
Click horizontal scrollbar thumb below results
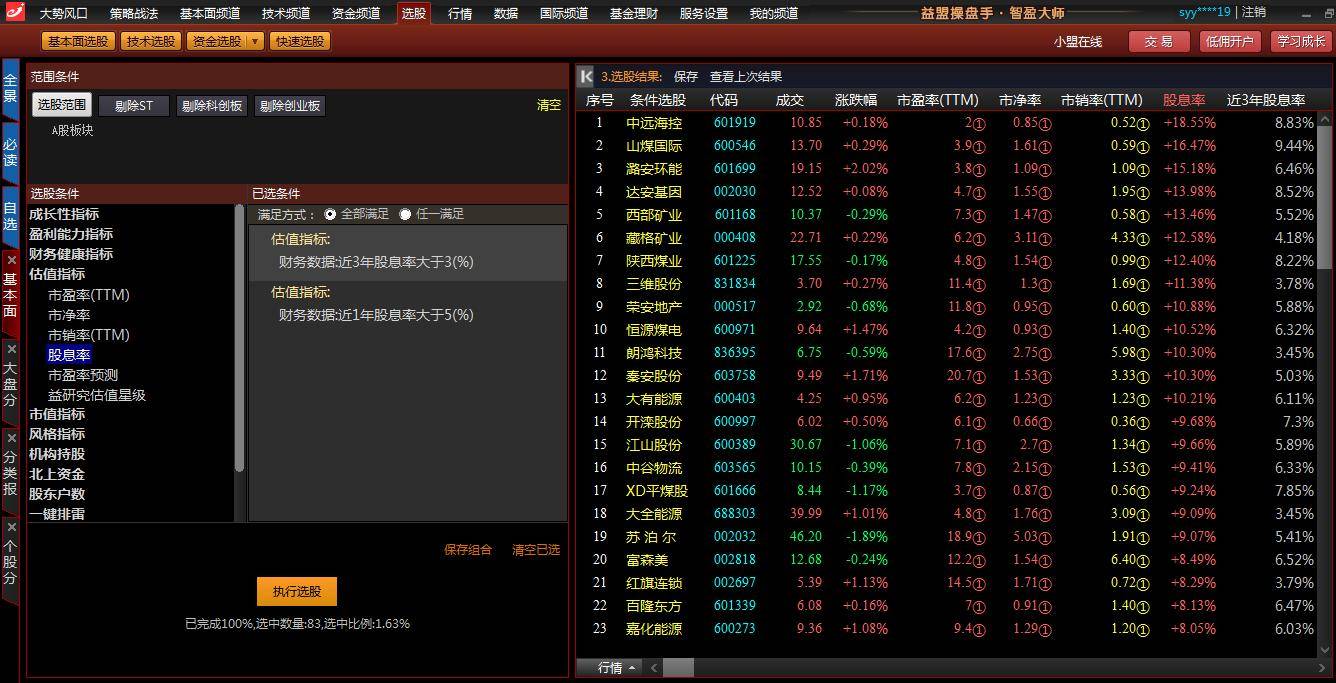(677, 668)
